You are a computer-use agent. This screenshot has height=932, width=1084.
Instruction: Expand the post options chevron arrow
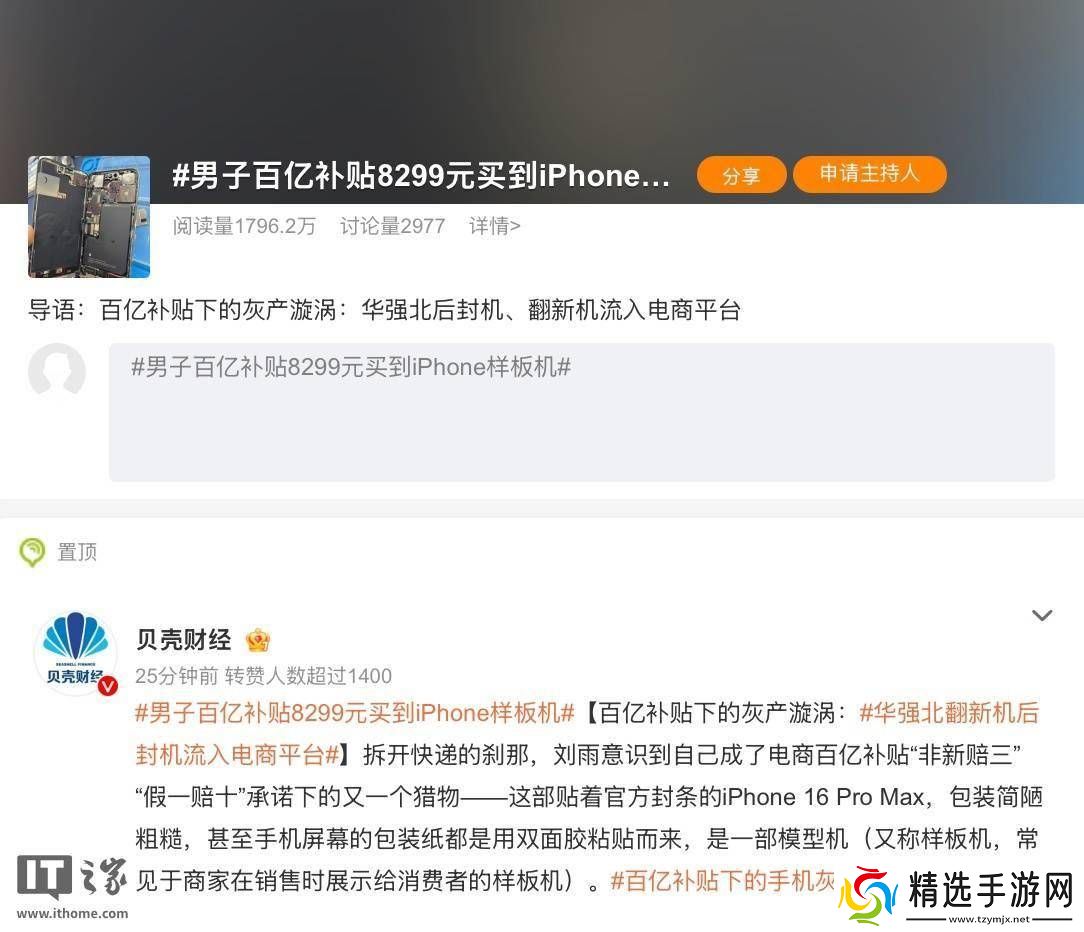(x=1042, y=615)
